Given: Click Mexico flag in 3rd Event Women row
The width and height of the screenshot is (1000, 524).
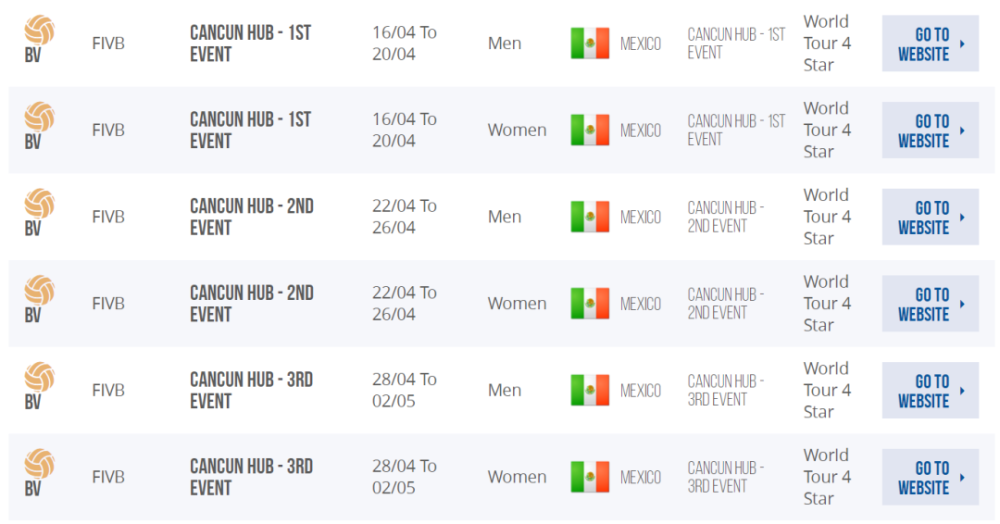Looking at the screenshot, I should [x=590, y=477].
